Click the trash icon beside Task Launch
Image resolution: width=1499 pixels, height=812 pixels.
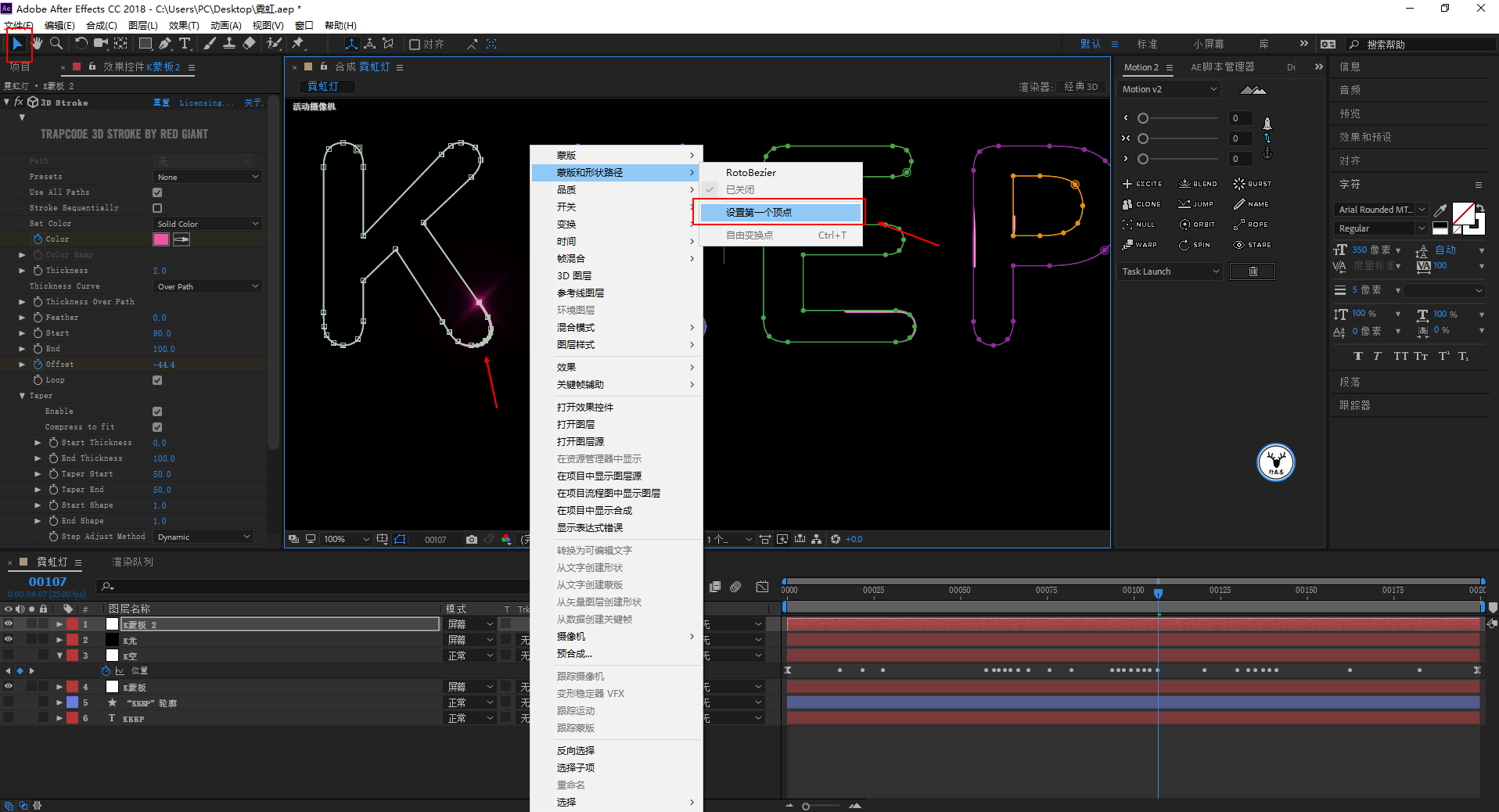[1253, 271]
